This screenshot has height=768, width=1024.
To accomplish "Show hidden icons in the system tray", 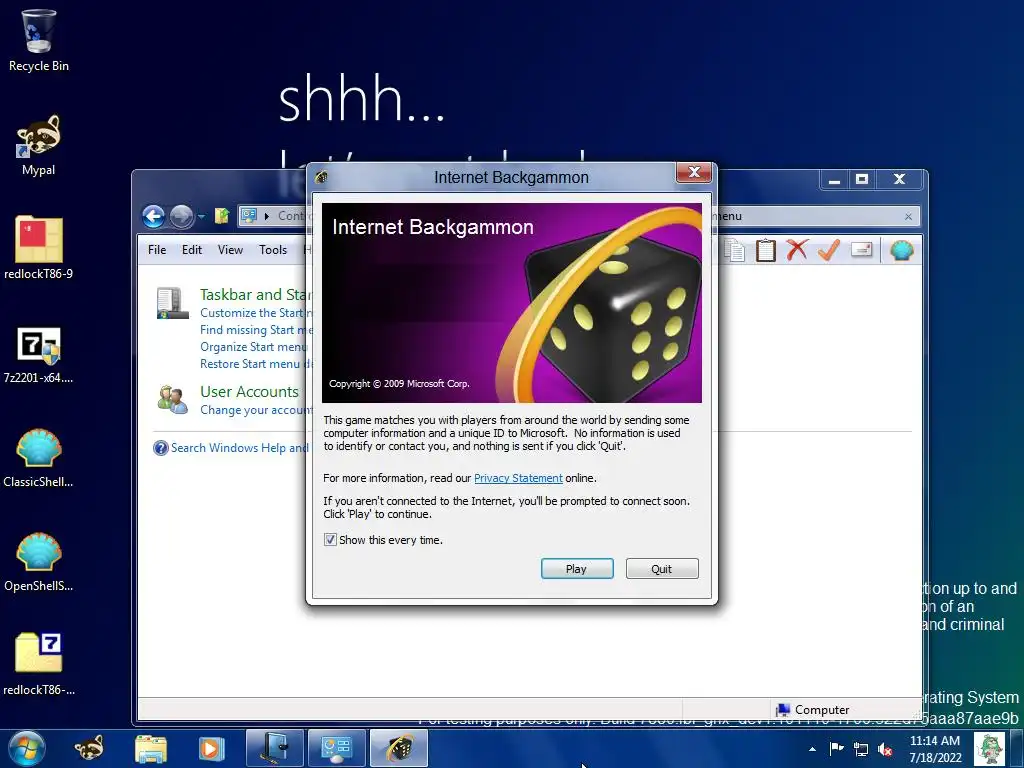I will [x=812, y=749].
